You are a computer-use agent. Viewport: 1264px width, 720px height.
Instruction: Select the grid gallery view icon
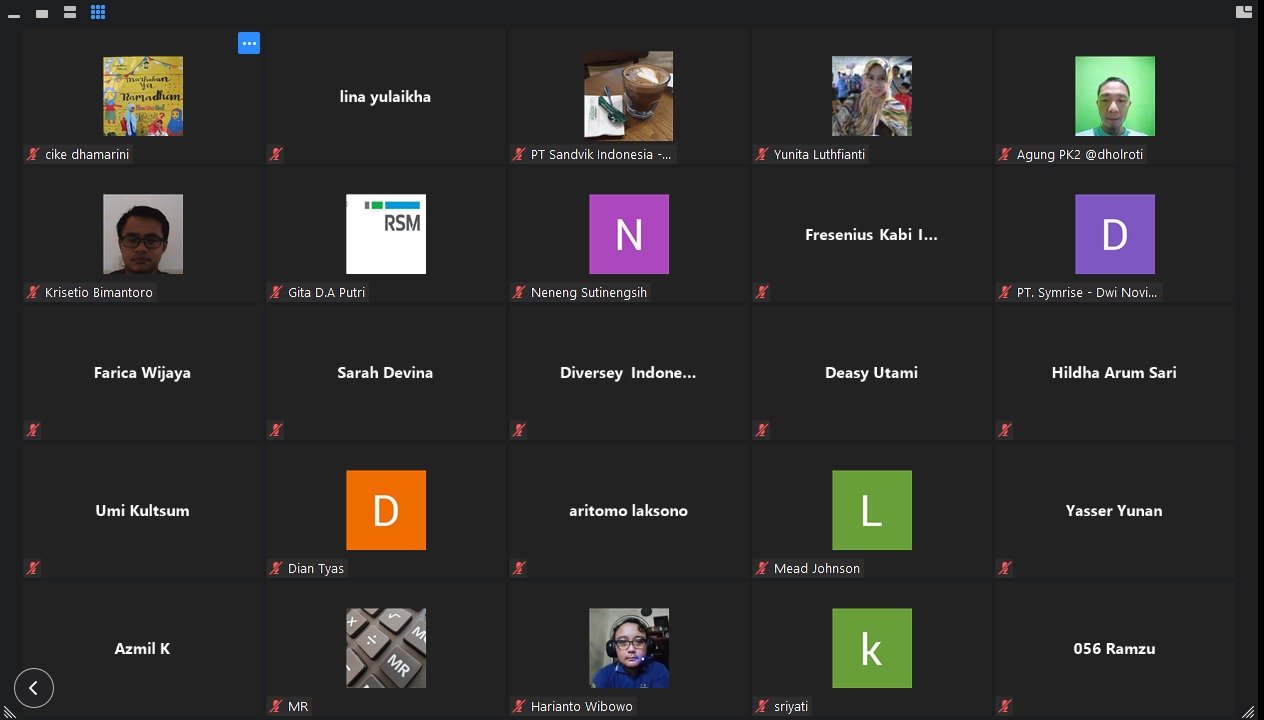98,13
